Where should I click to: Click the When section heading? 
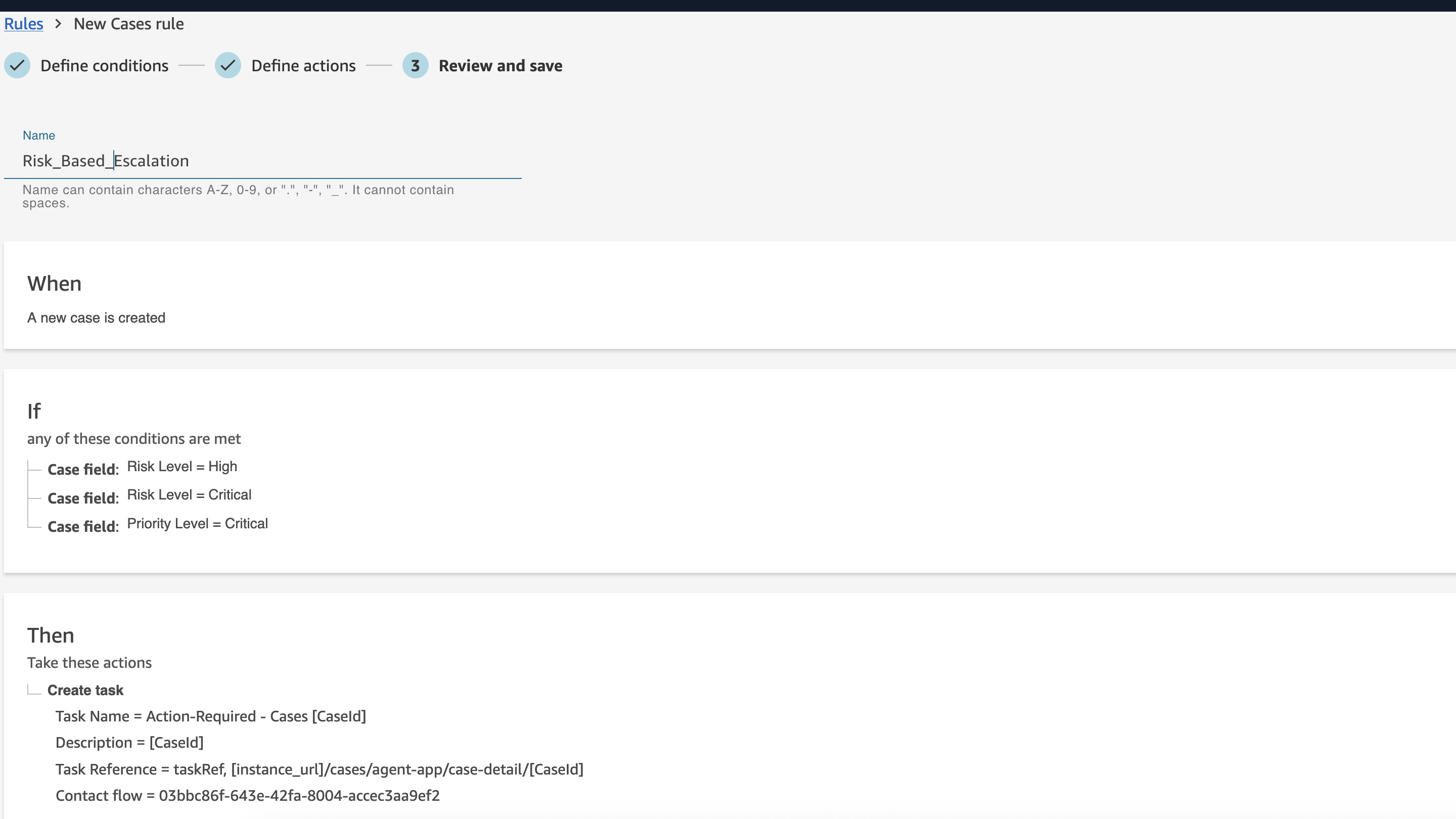click(x=54, y=283)
